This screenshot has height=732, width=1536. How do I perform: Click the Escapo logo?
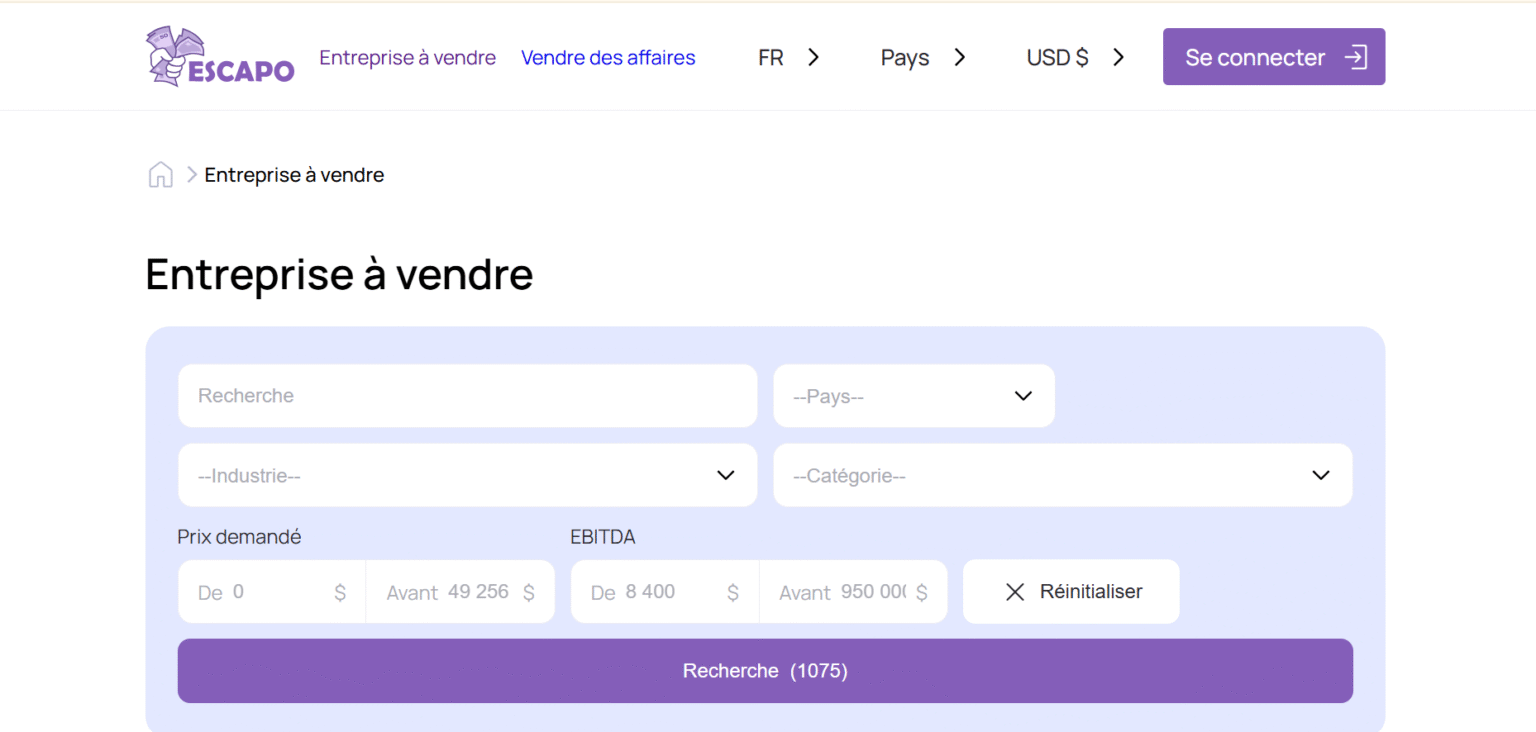pyautogui.click(x=220, y=57)
